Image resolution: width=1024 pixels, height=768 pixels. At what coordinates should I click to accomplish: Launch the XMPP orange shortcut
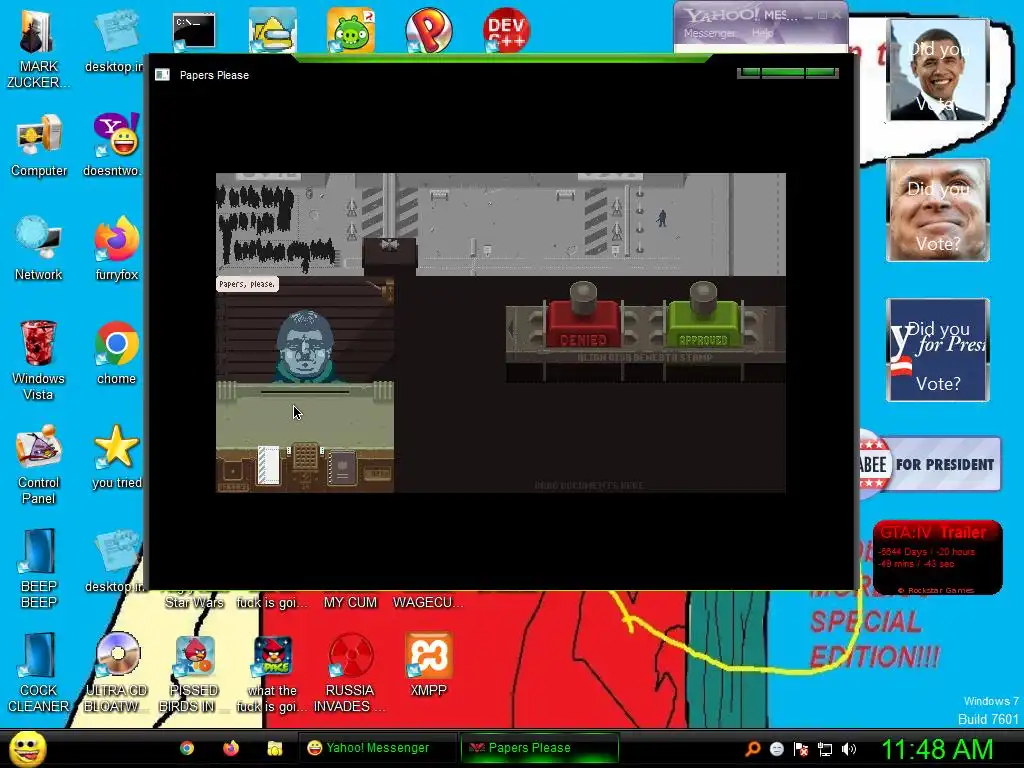pos(428,665)
